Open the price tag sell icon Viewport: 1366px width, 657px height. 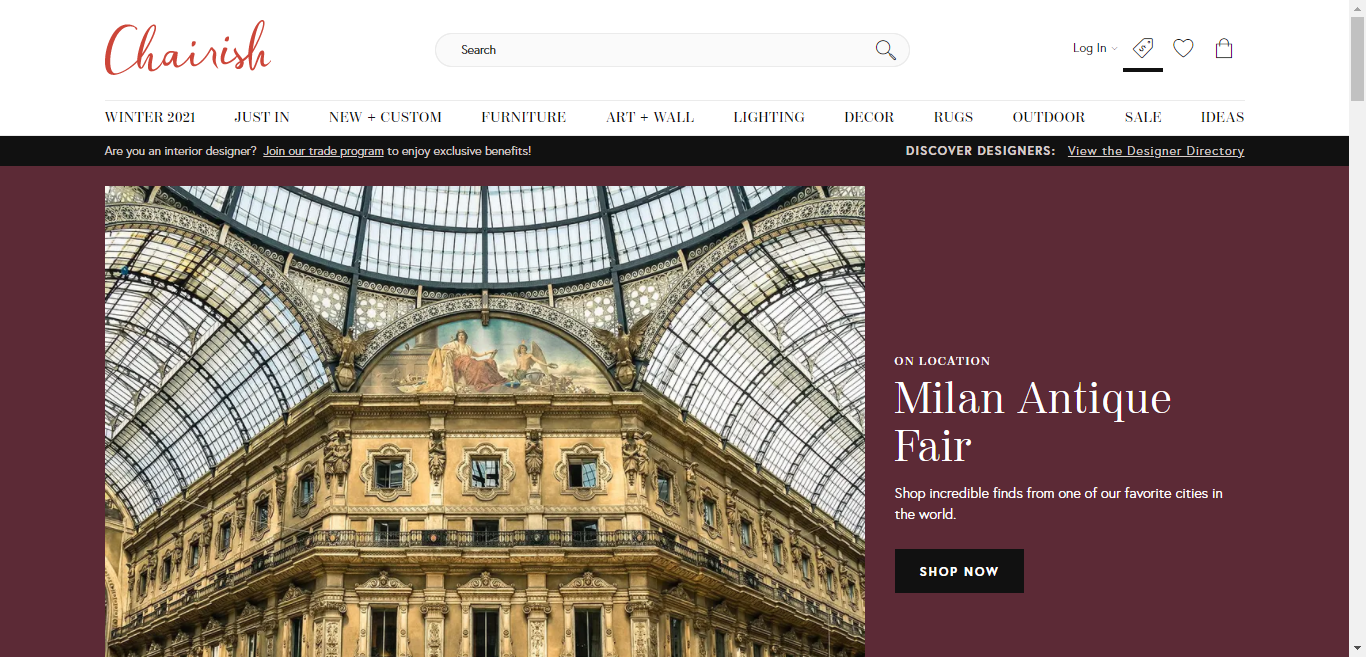click(1142, 48)
